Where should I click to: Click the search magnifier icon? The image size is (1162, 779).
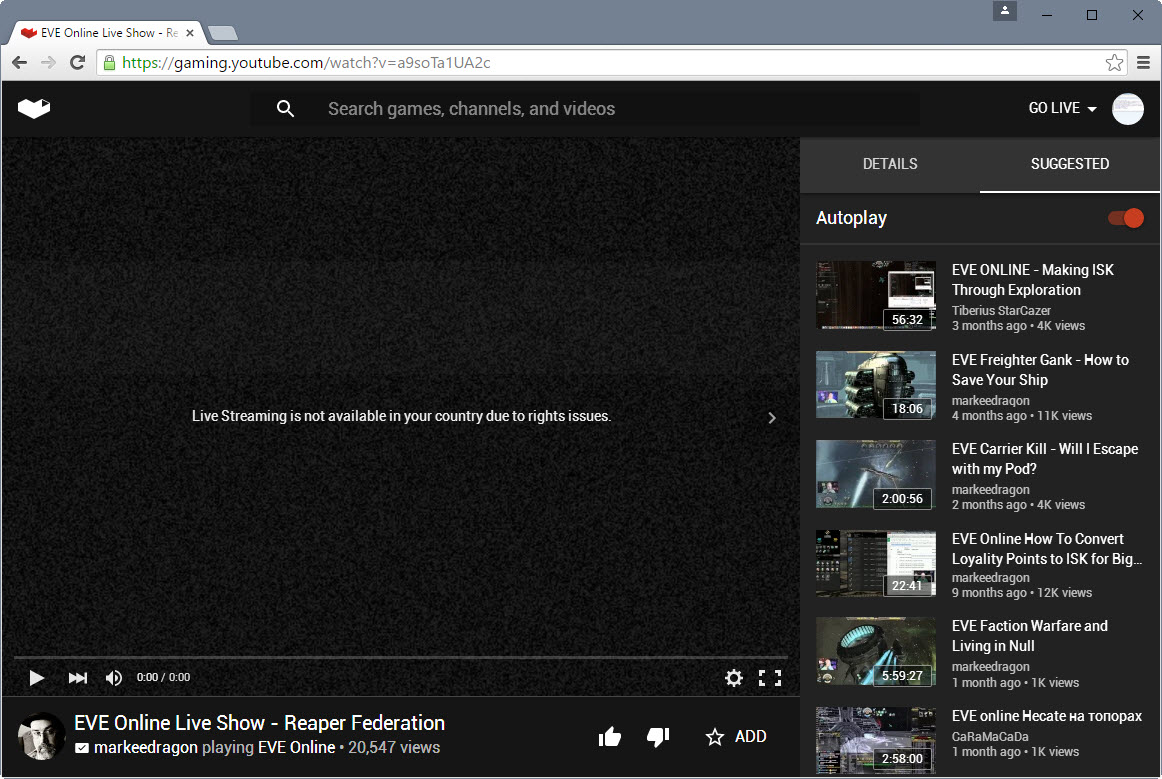coord(285,109)
